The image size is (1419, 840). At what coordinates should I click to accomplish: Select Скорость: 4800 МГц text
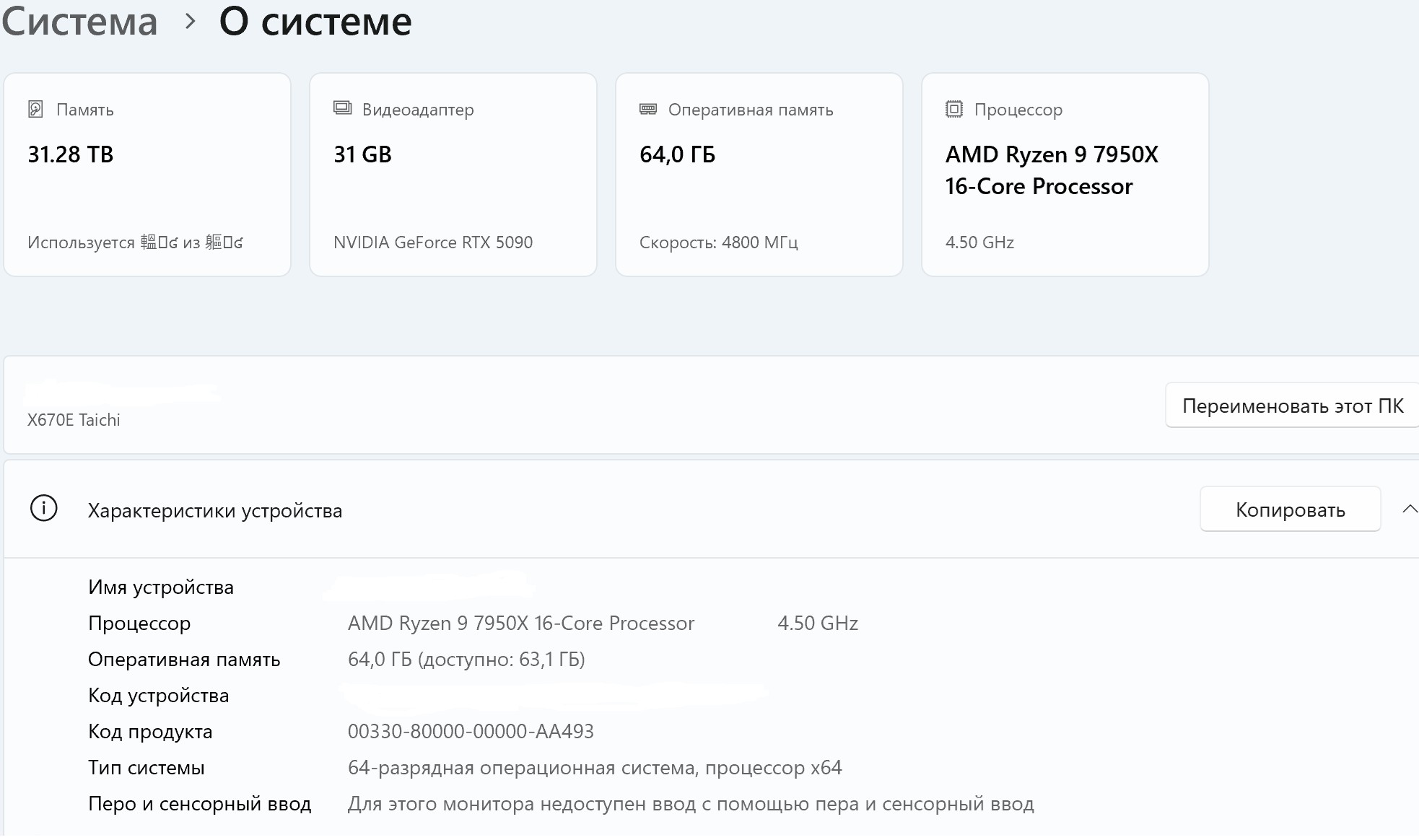click(x=719, y=242)
